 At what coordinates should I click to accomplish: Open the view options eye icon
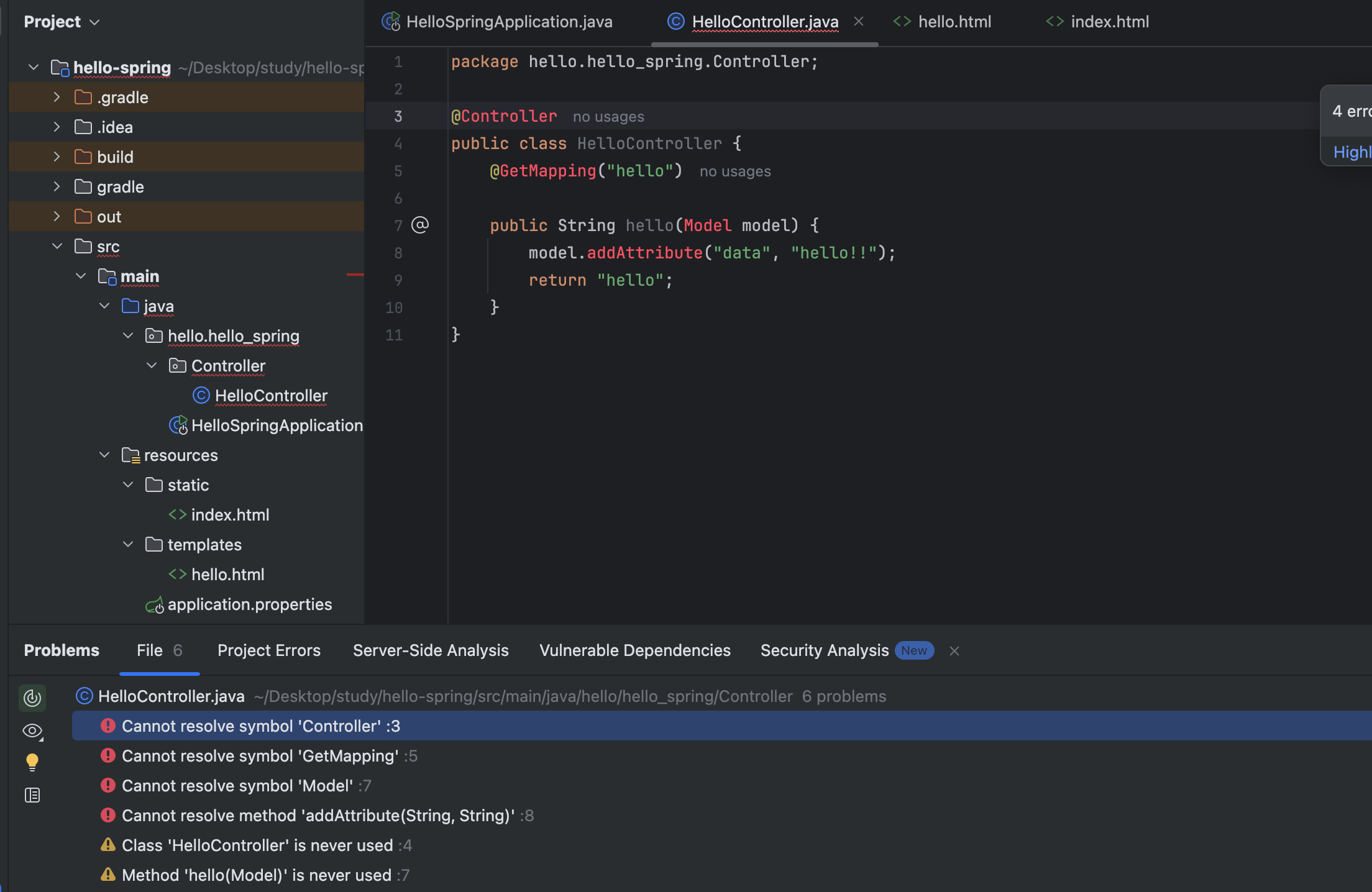pyautogui.click(x=32, y=730)
